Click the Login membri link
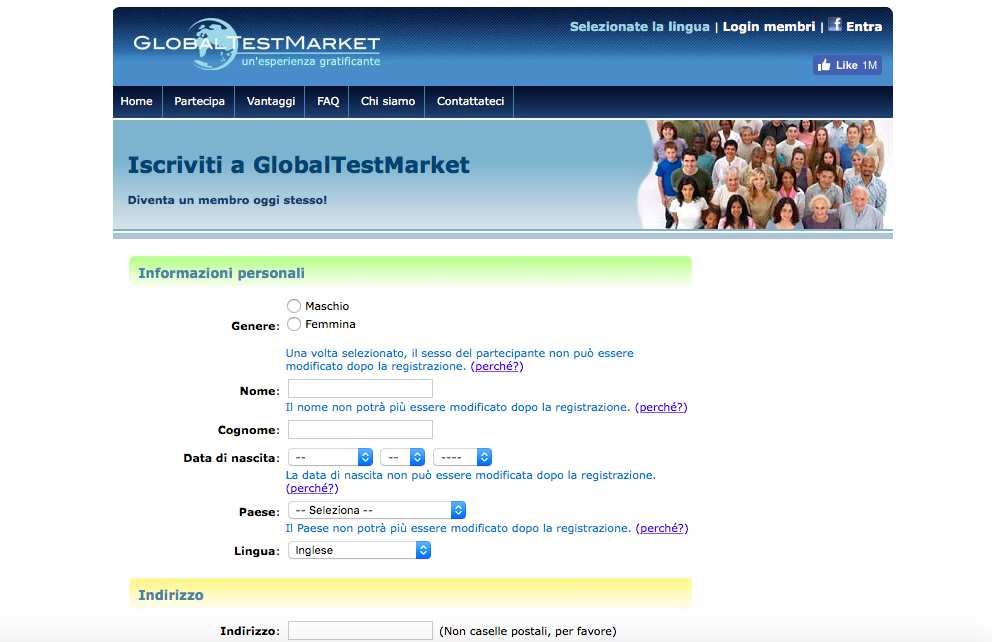This screenshot has height=642, width=992. pos(769,27)
